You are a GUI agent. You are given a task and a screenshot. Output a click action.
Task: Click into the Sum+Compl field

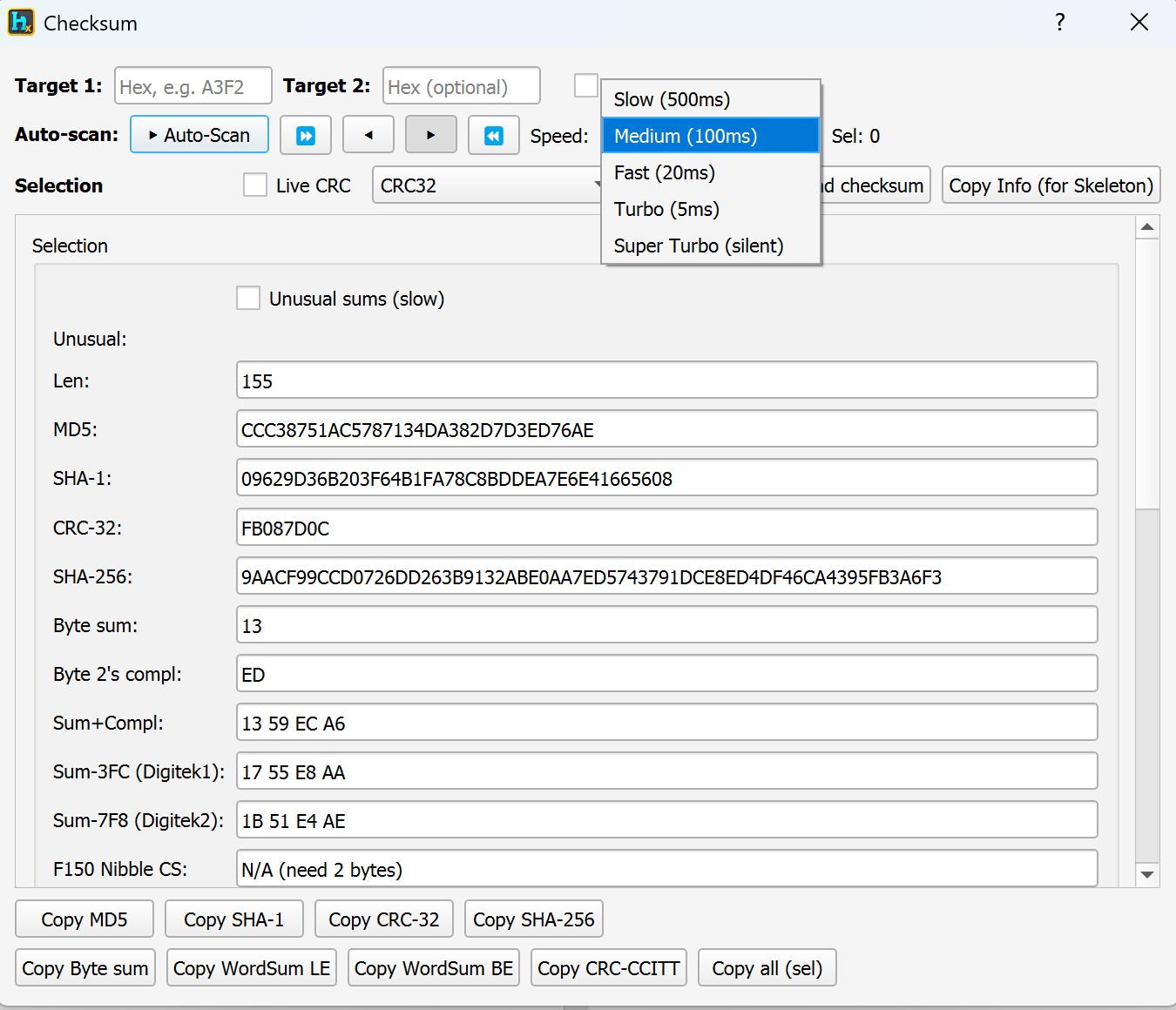(x=667, y=723)
